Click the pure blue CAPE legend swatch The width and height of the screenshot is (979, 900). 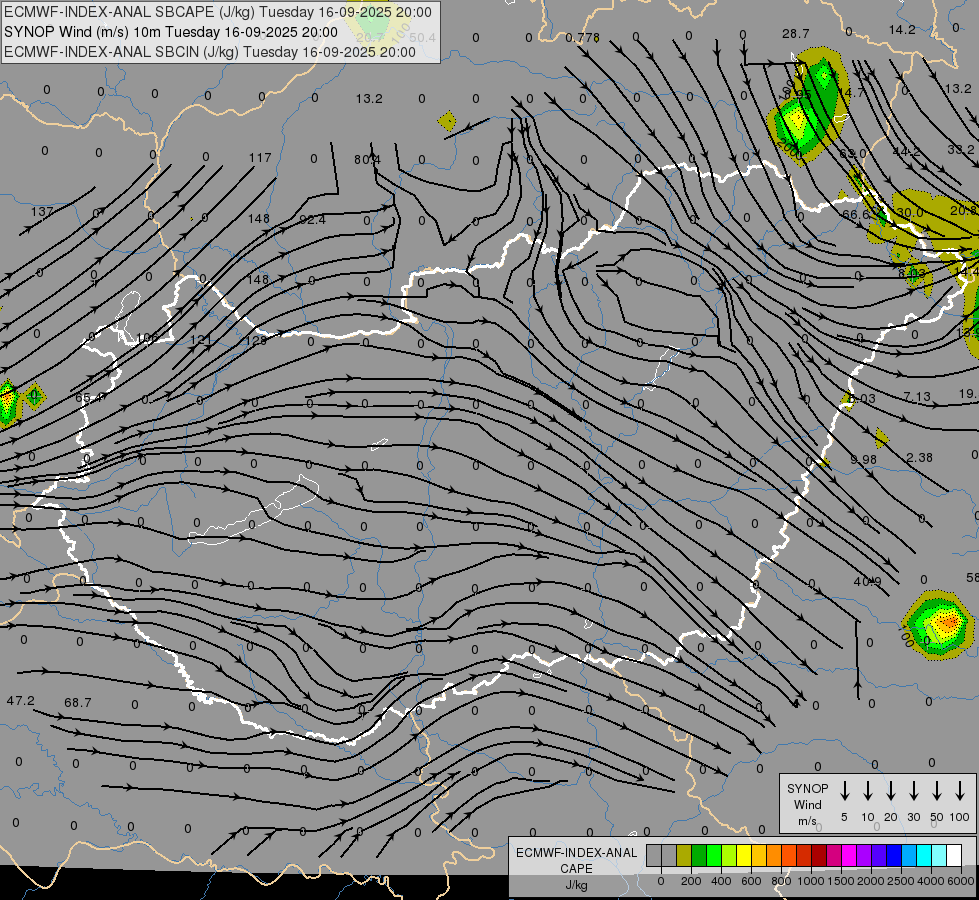click(893, 855)
